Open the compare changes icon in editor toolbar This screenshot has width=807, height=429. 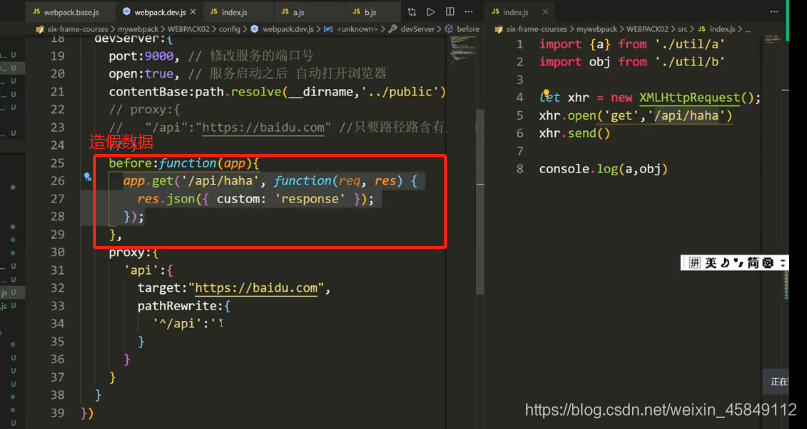[x=412, y=12]
